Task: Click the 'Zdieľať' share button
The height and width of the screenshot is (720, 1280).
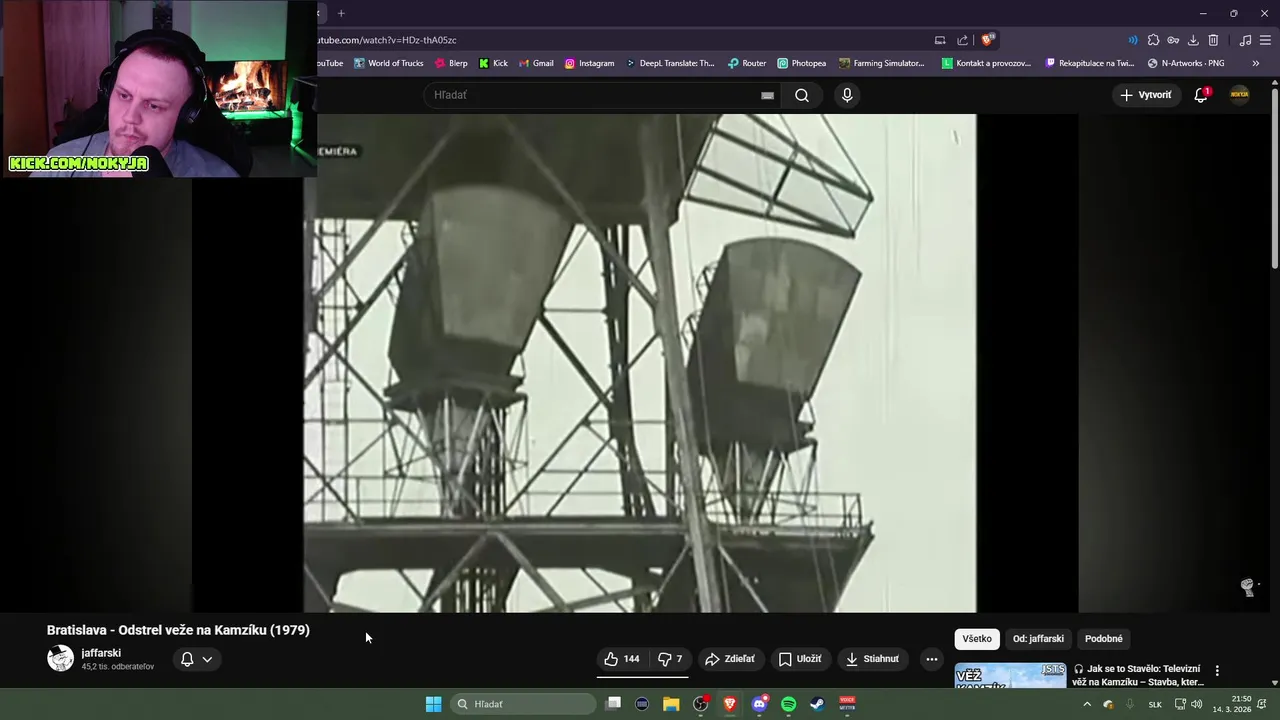Action: [730, 659]
